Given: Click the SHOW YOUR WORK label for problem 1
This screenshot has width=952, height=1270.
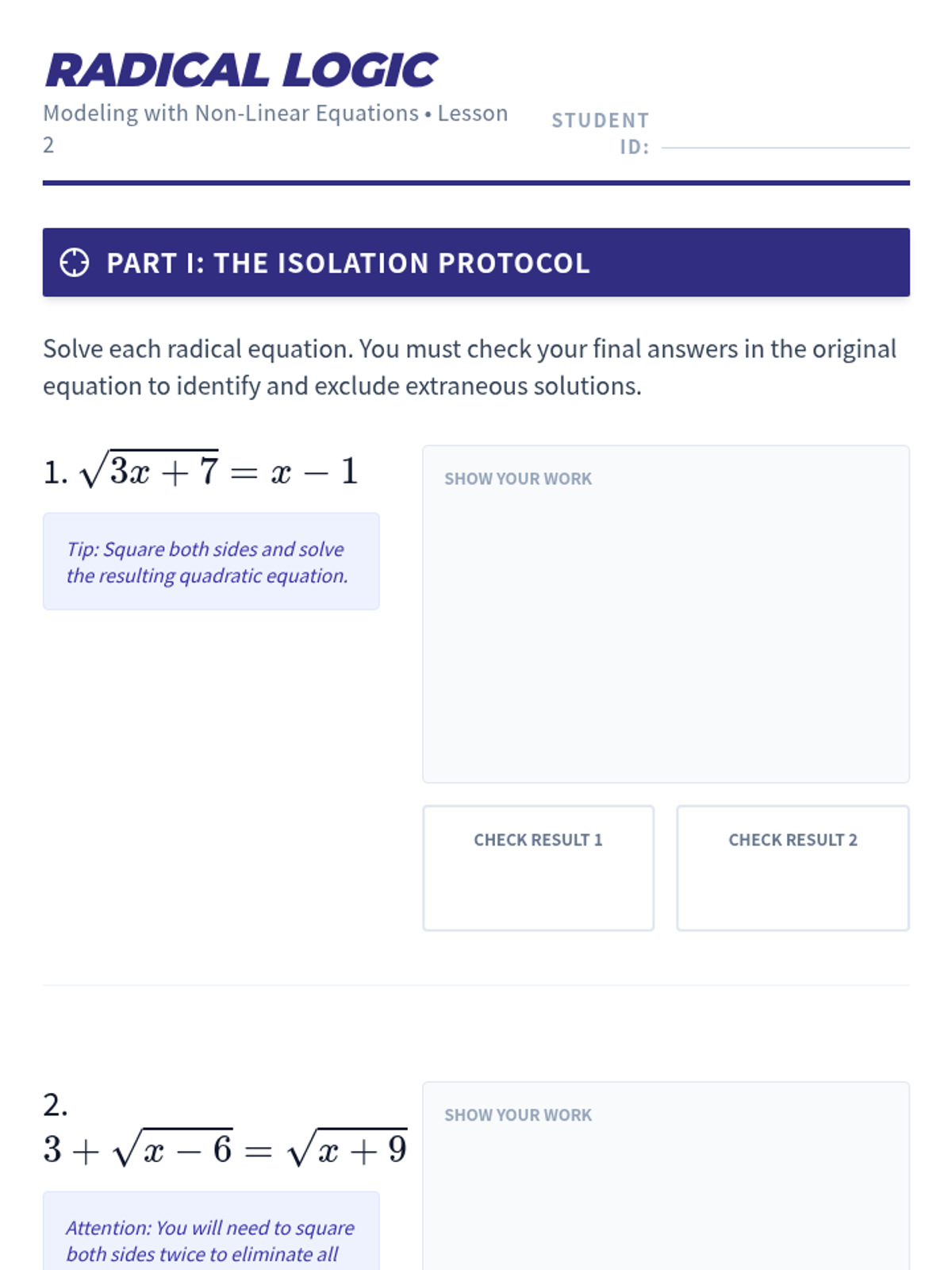Looking at the screenshot, I should [x=518, y=479].
